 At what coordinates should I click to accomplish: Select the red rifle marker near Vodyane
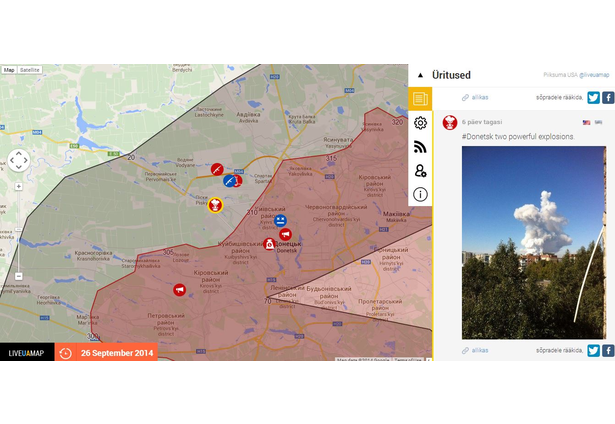pyautogui.click(x=217, y=169)
